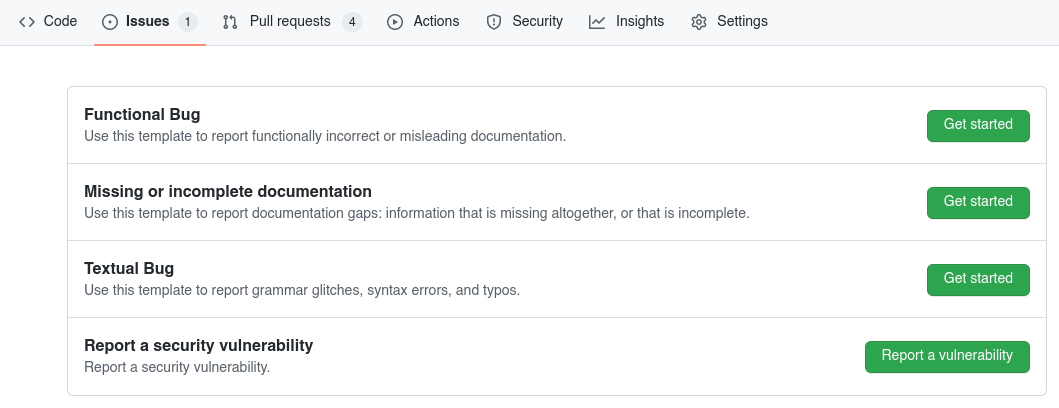Switch to the Actions tab label

point(436,21)
